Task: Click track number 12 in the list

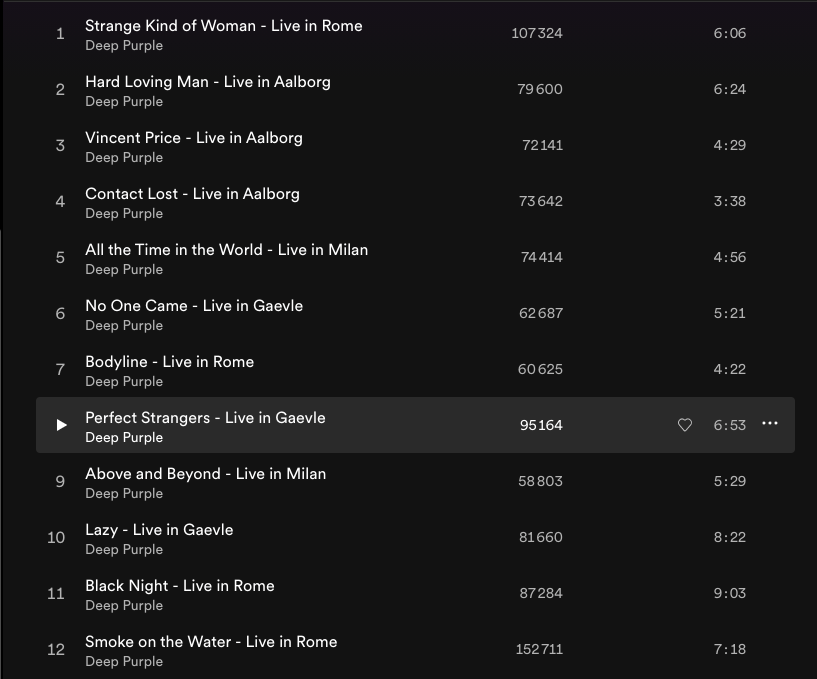Action: pyautogui.click(x=56, y=650)
